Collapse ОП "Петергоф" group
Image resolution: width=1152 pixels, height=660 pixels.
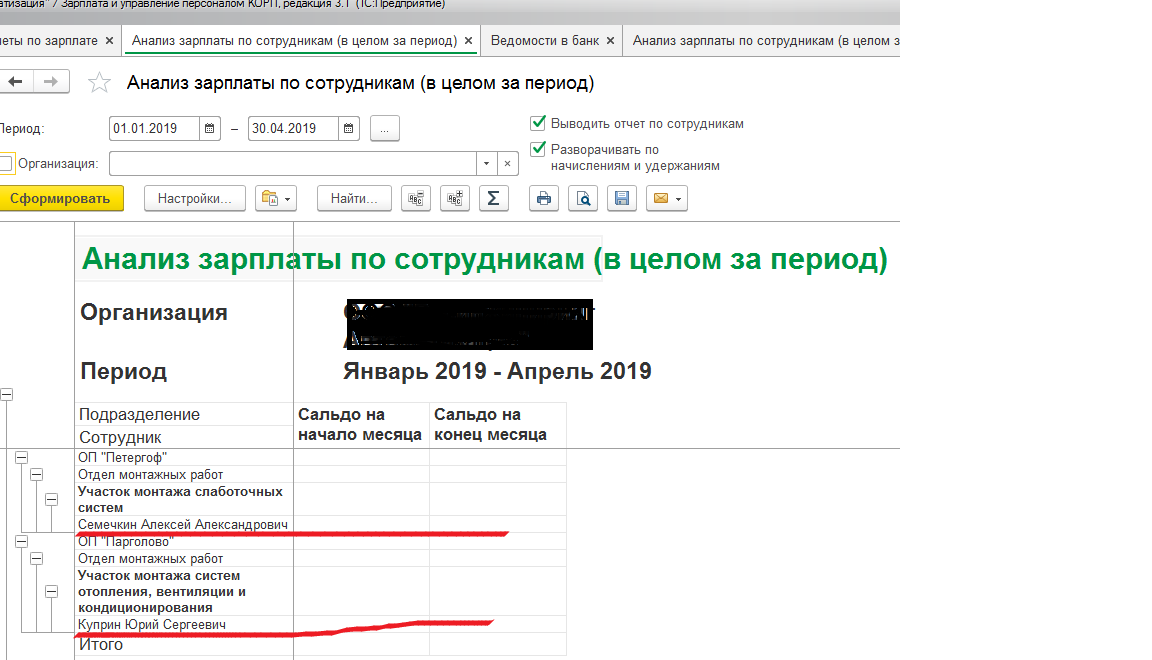pyautogui.click(x=21, y=457)
